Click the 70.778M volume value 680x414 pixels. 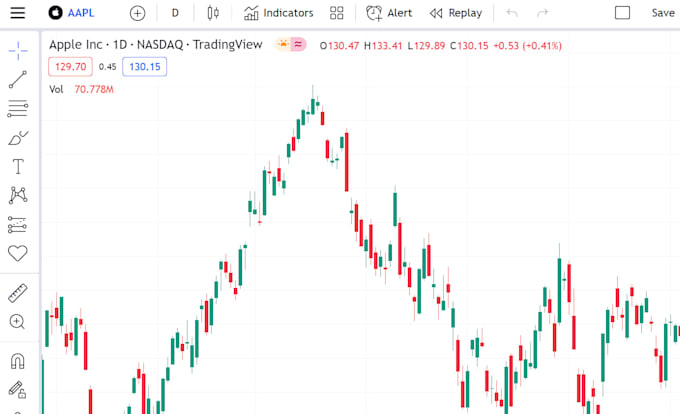point(94,89)
